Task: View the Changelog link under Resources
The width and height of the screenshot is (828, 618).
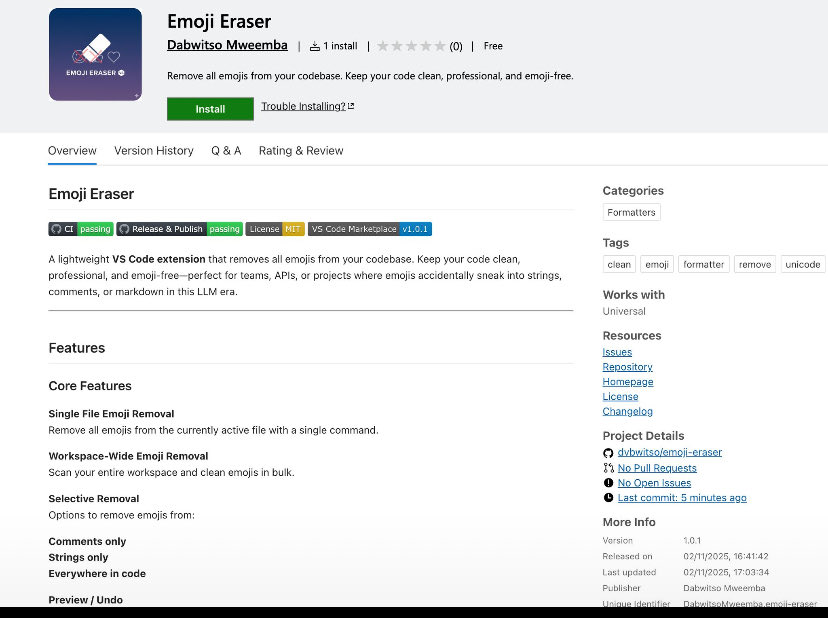Action: pos(627,411)
